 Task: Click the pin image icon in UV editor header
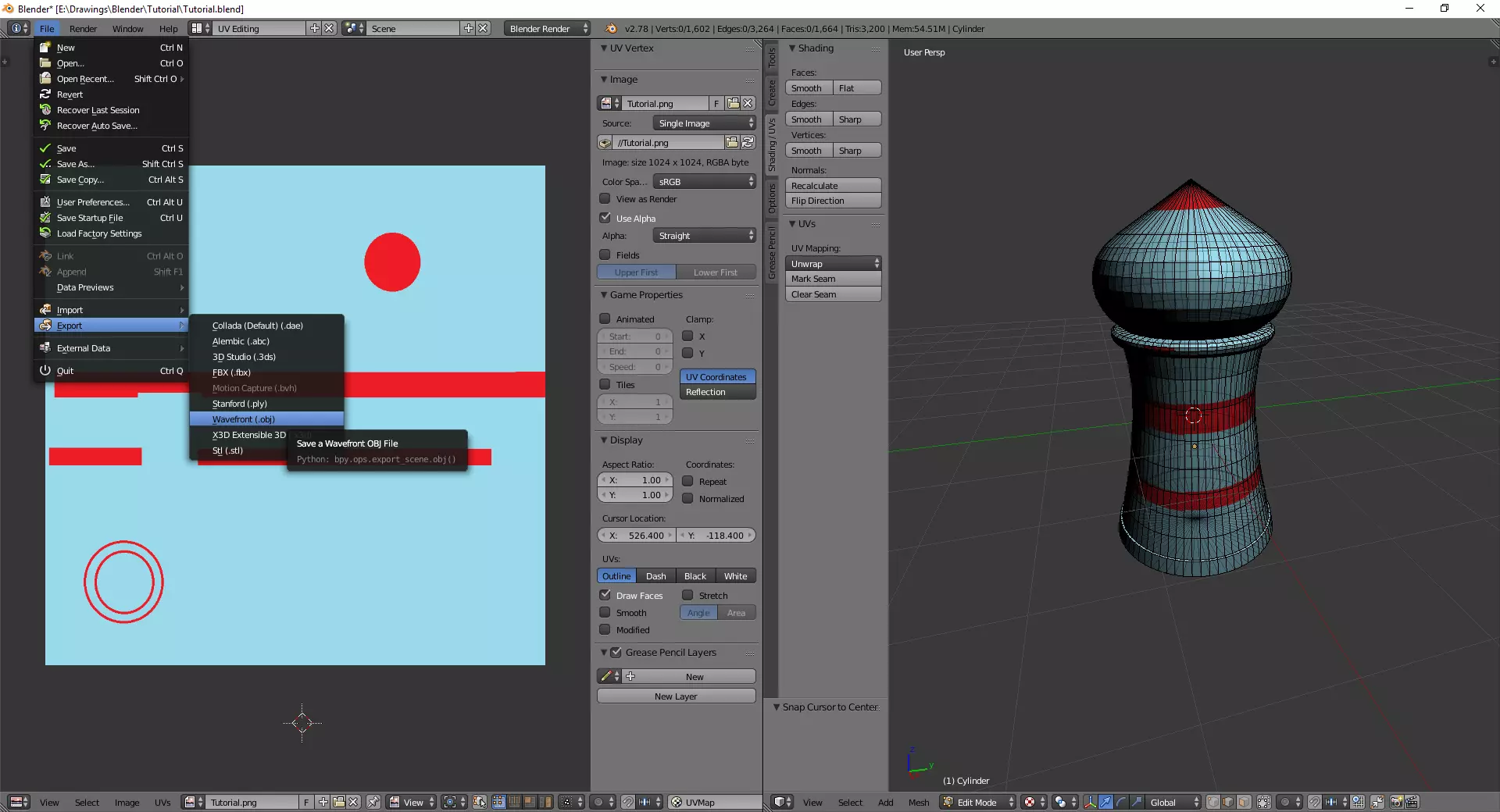(373, 802)
